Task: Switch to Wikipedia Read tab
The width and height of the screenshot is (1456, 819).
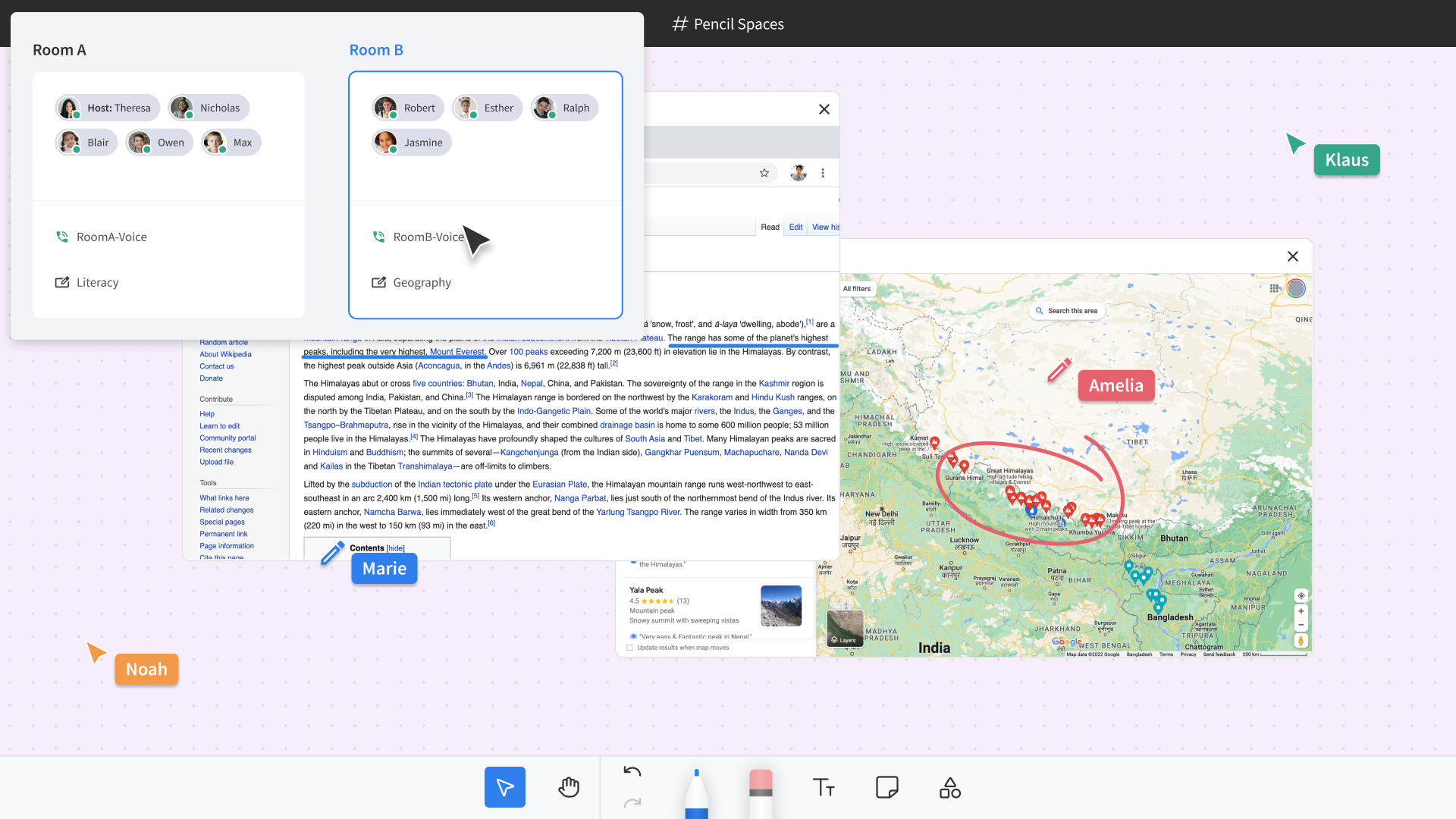Action: (x=770, y=227)
